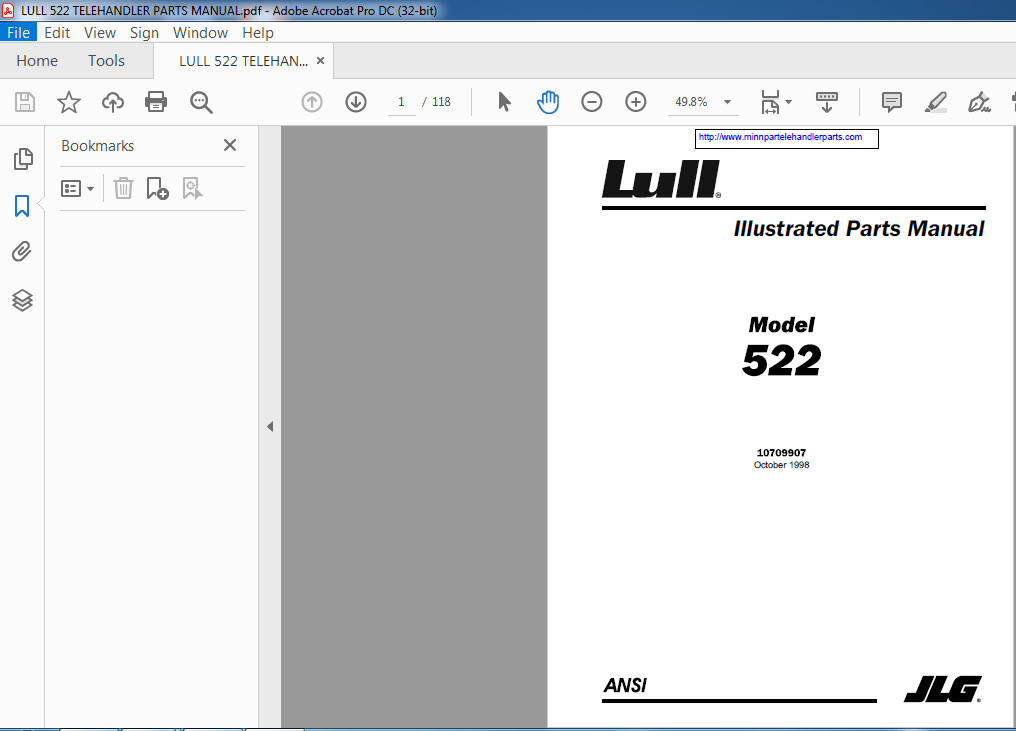The width and height of the screenshot is (1016, 731).
Task: Open the zoom level dropdown arrow
Action: pyautogui.click(x=727, y=102)
